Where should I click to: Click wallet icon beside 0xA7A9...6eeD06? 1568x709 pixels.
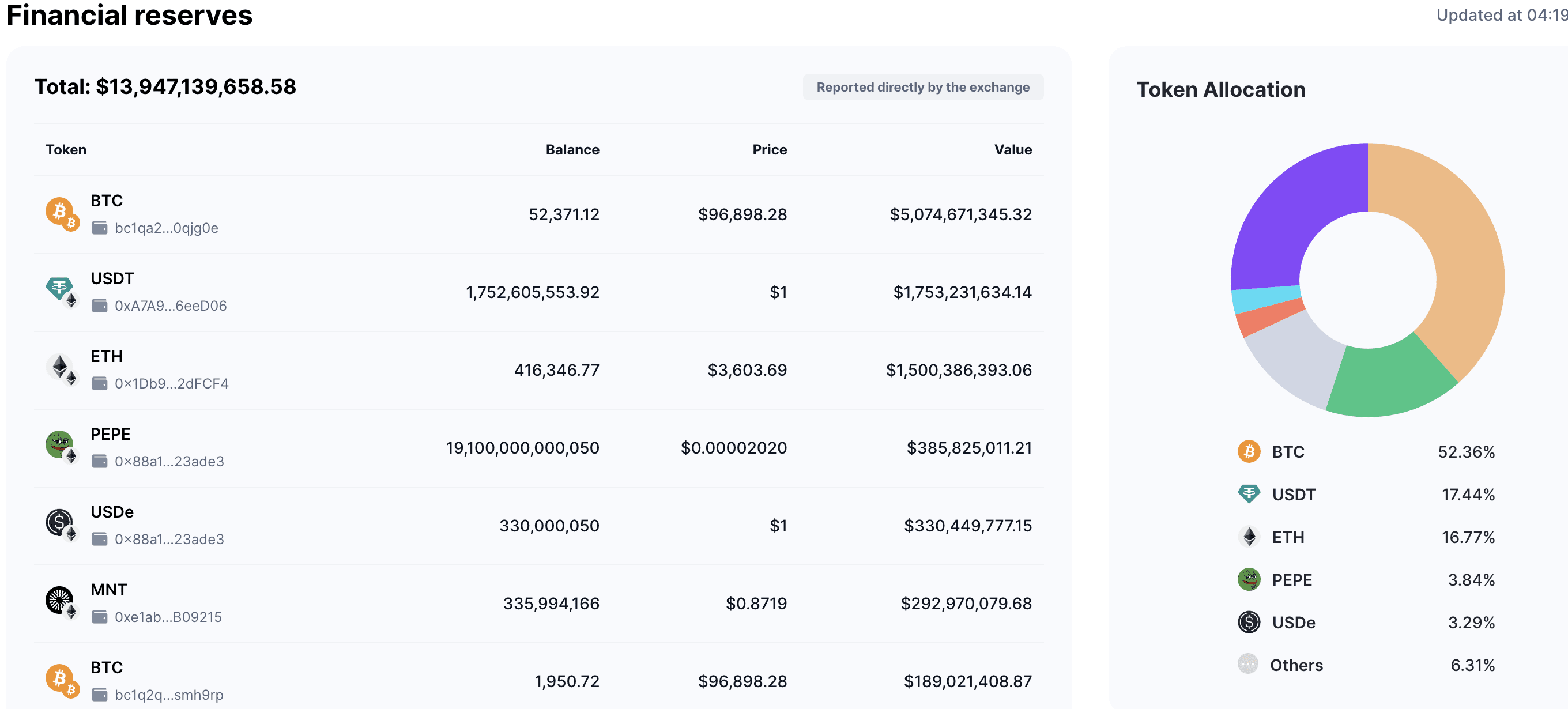99,306
